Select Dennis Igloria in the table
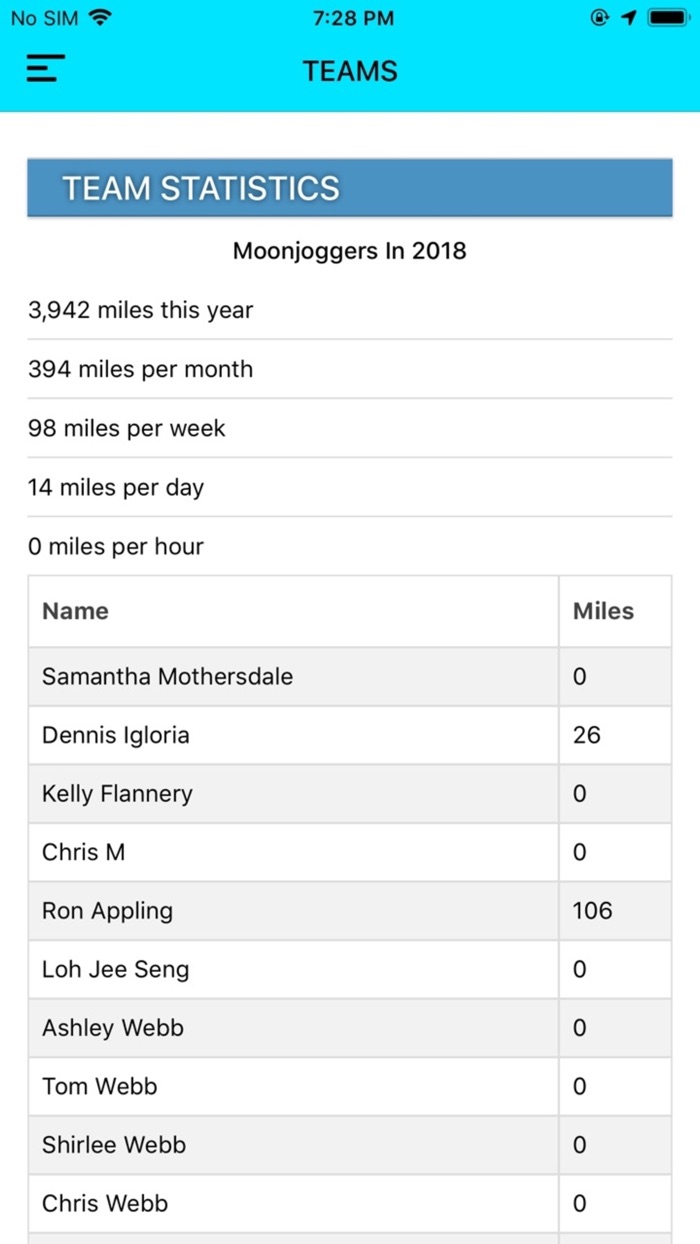Viewport: 700px width, 1244px height. [x=115, y=735]
